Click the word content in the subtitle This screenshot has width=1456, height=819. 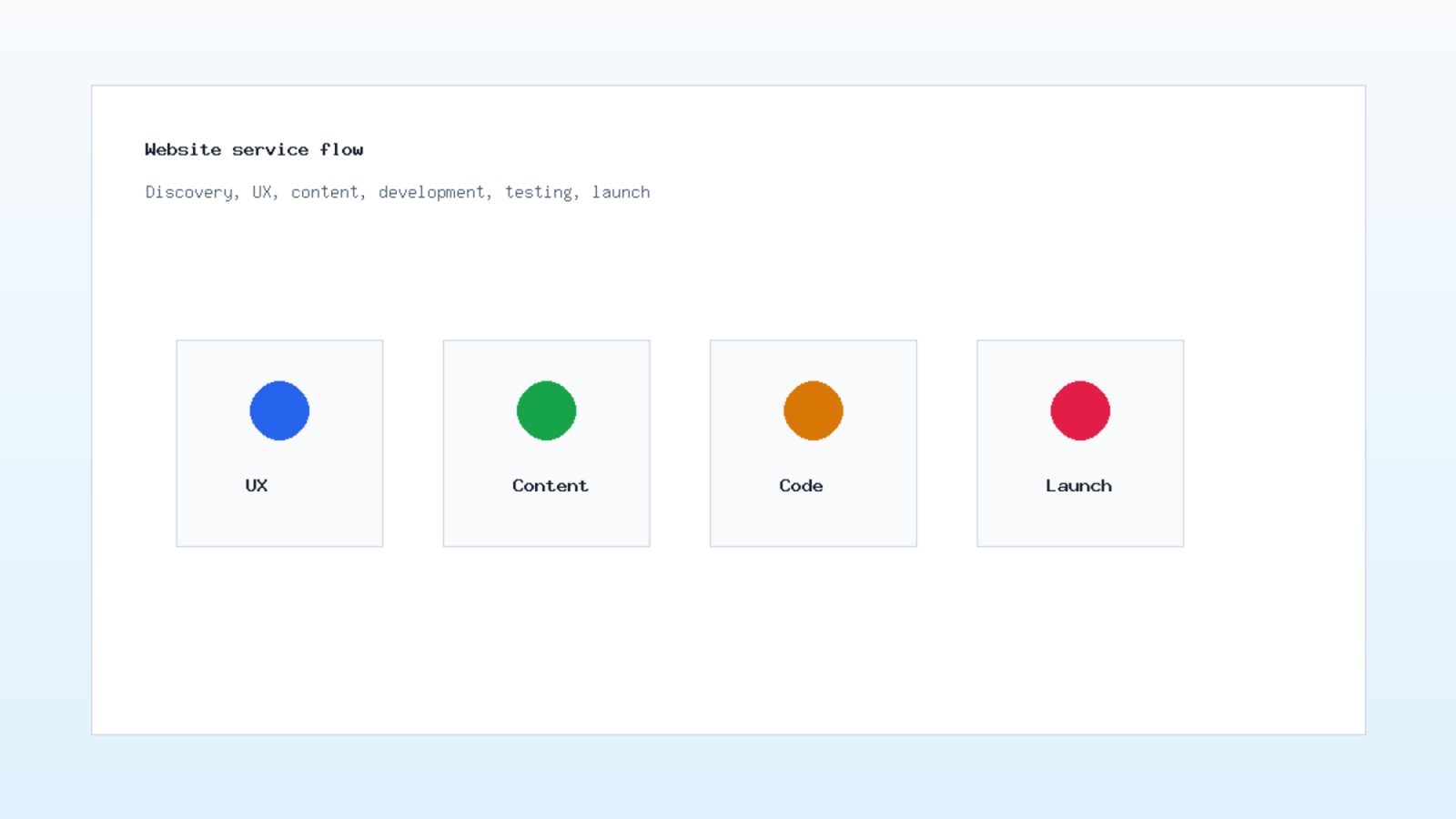click(x=324, y=192)
